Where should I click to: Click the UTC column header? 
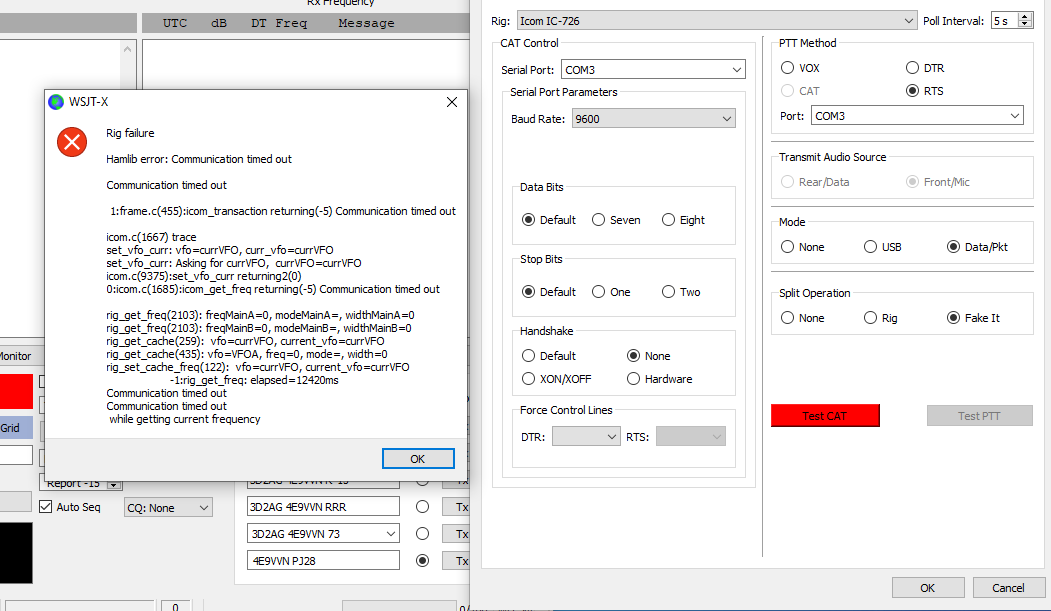click(175, 23)
